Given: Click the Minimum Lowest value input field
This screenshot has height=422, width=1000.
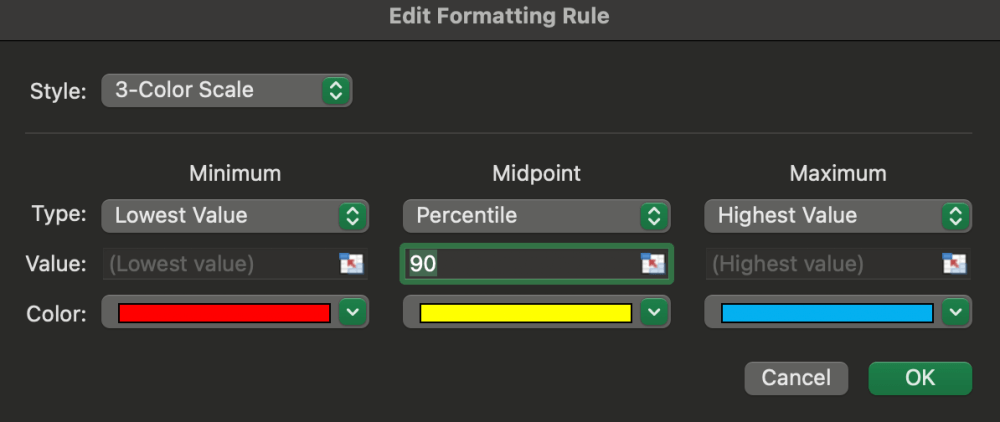Looking at the screenshot, I should tap(220, 264).
